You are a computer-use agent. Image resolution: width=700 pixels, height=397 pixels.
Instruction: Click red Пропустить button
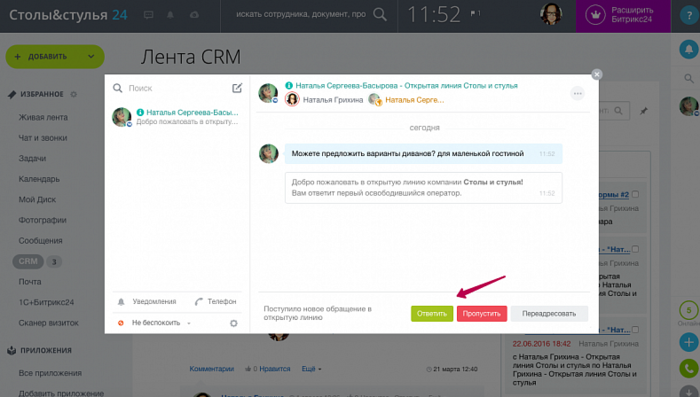(482, 313)
